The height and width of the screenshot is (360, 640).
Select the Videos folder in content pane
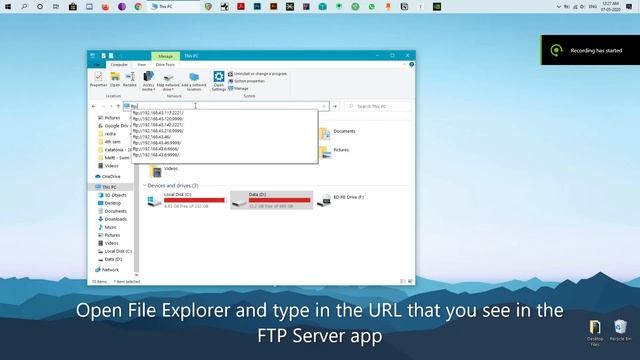(x=164, y=170)
